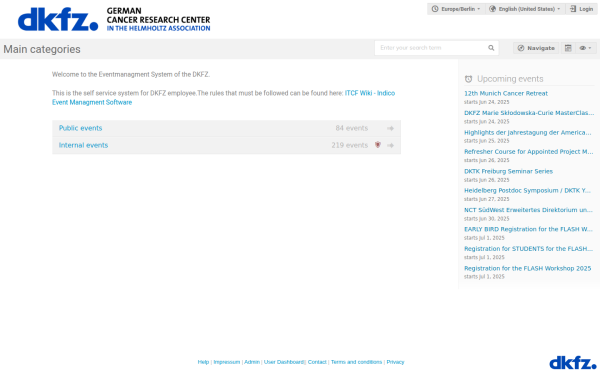Open Registration for the FLASH Workshop 2025
Image resolution: width=600 pixels, height=375 pixels.
click(x=528, y=269)
